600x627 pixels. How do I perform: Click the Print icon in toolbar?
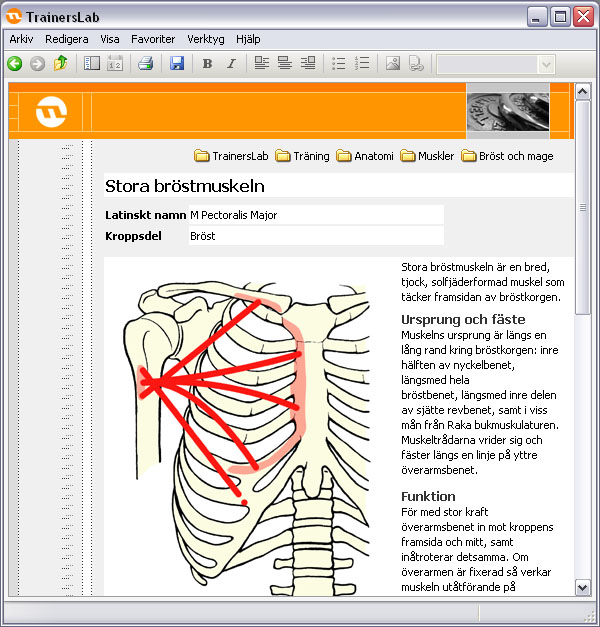[x=145, y=64]
